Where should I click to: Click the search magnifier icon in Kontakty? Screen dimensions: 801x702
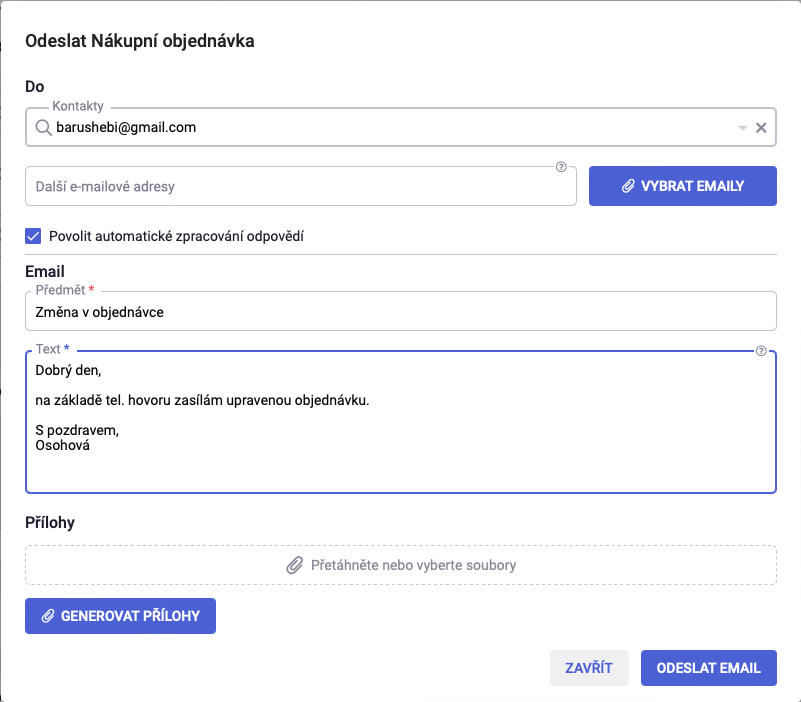pos(43,127)
